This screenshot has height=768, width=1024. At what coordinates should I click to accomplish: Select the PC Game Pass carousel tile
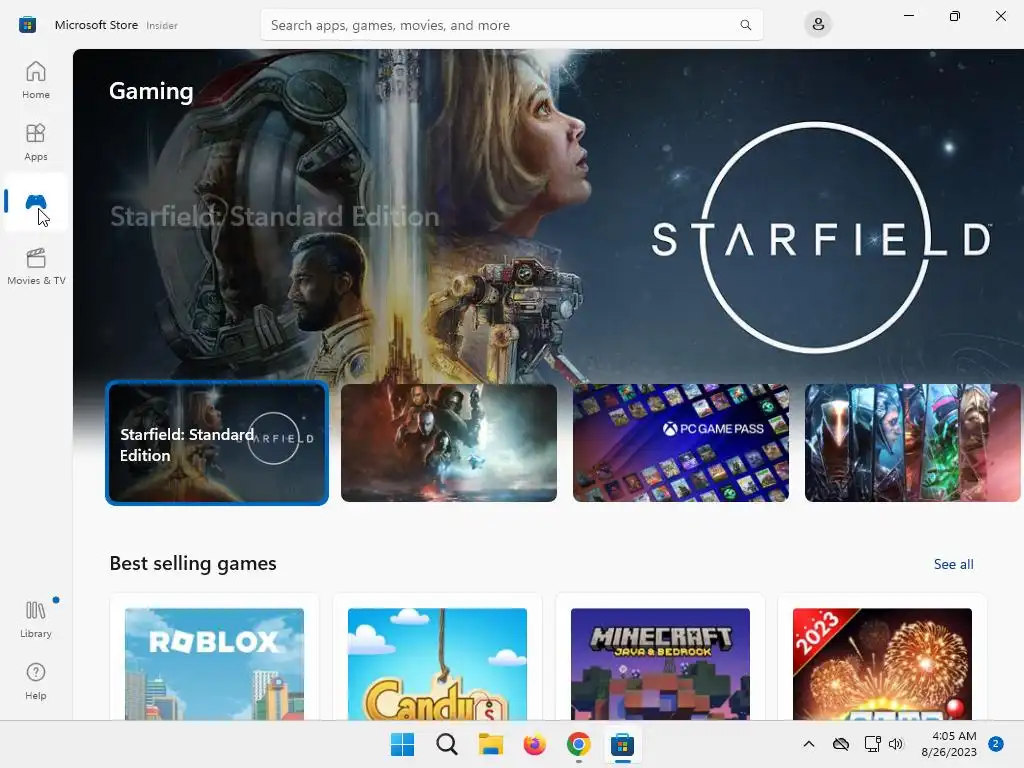(x=680, y=443)
